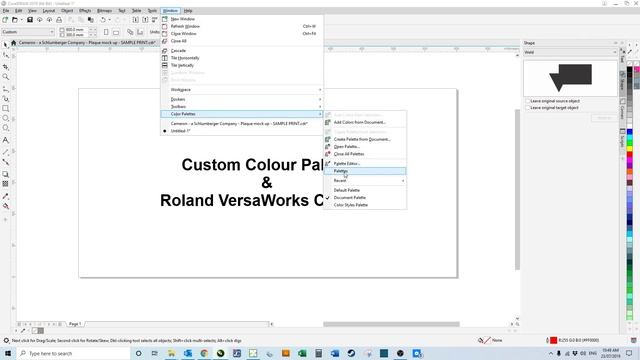This screenshot has height=360, width=640.
Task: Expand the Toolbars submenu
Action: tap(242, 107)
